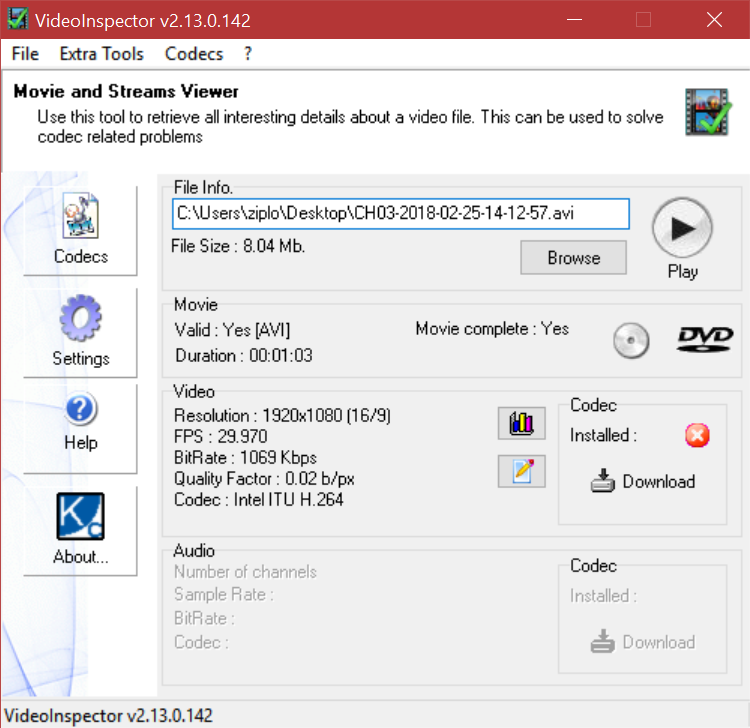Open the bitrate graph chart icon
This screenshot has width=750, height=728.
point(521,423)
